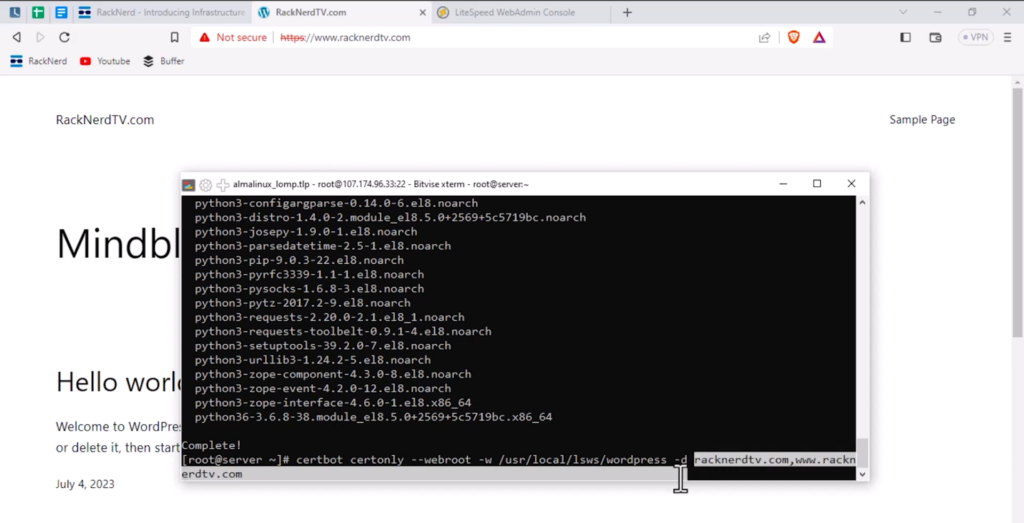
Task: Open Brave Rewards triangle icon
Action: click(819, 37)
